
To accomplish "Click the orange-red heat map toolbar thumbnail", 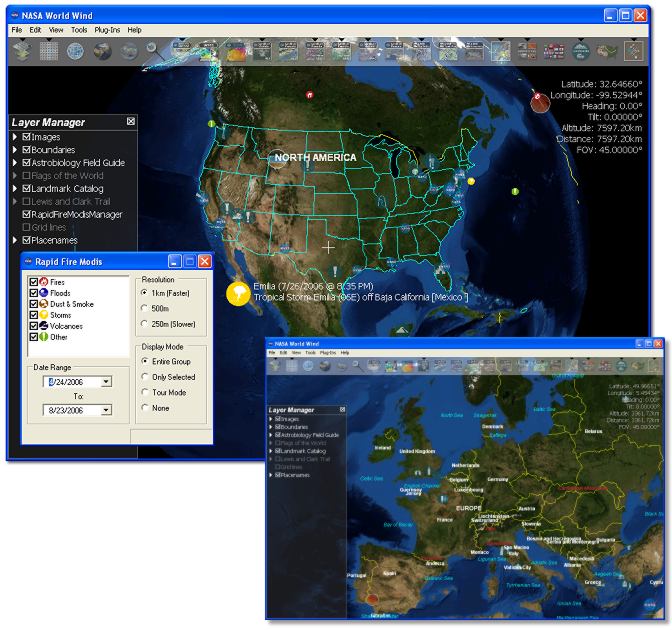I will (x=236, y=52).
